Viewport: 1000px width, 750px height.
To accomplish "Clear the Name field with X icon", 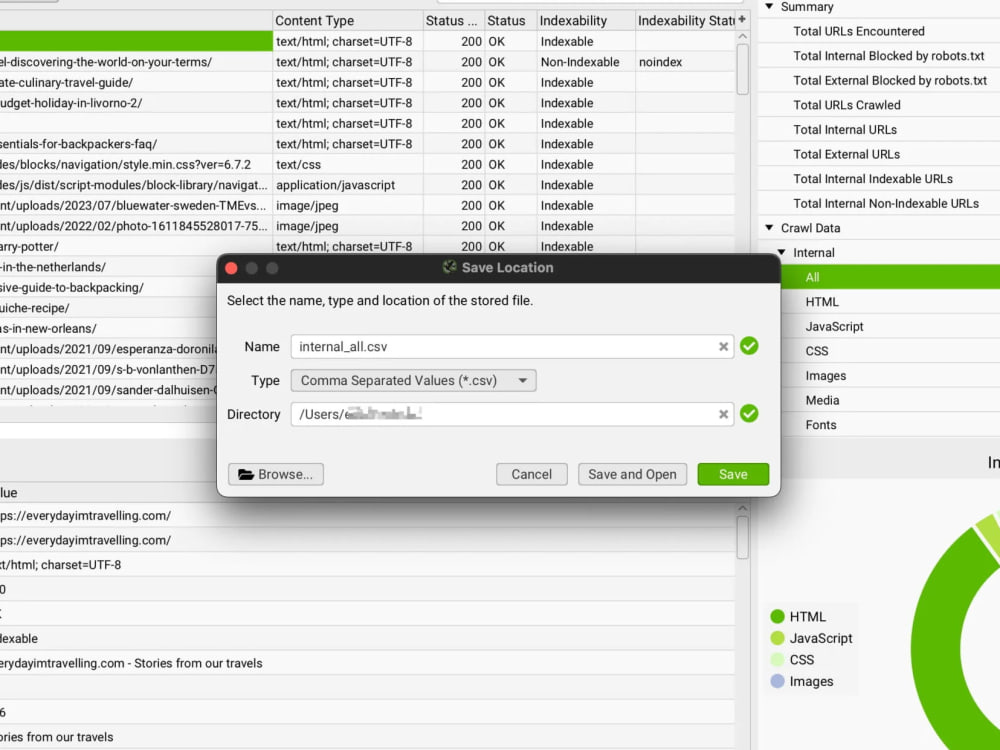I will point(723,347).
